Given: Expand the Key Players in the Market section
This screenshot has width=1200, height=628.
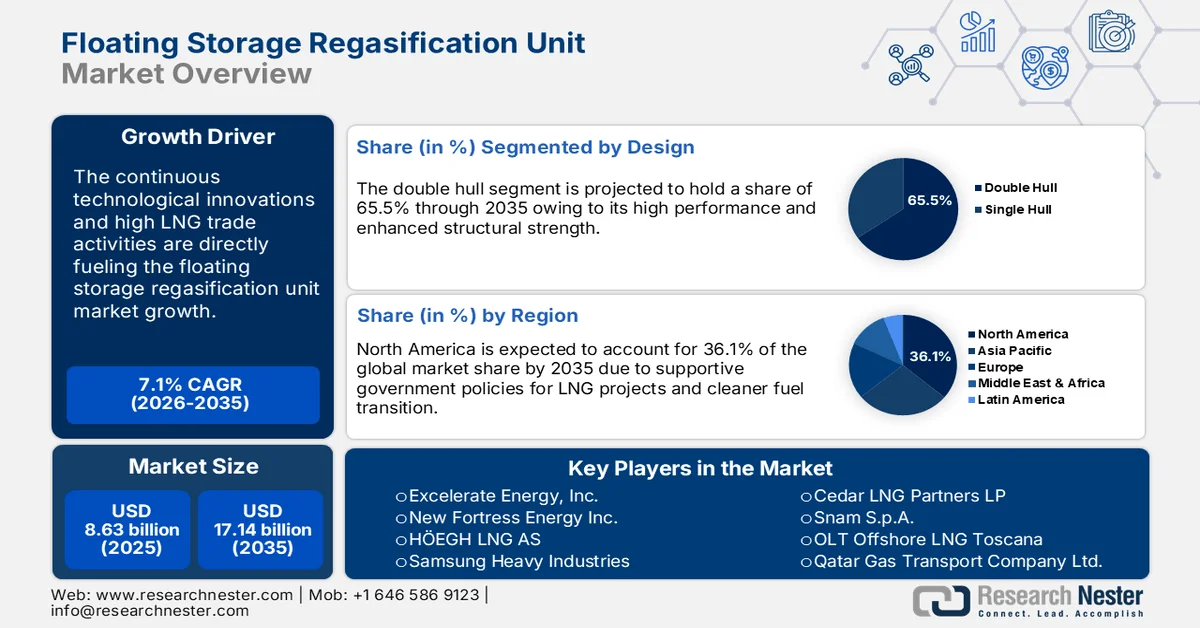Looking at the screenshot, I should tap(700, 468).
